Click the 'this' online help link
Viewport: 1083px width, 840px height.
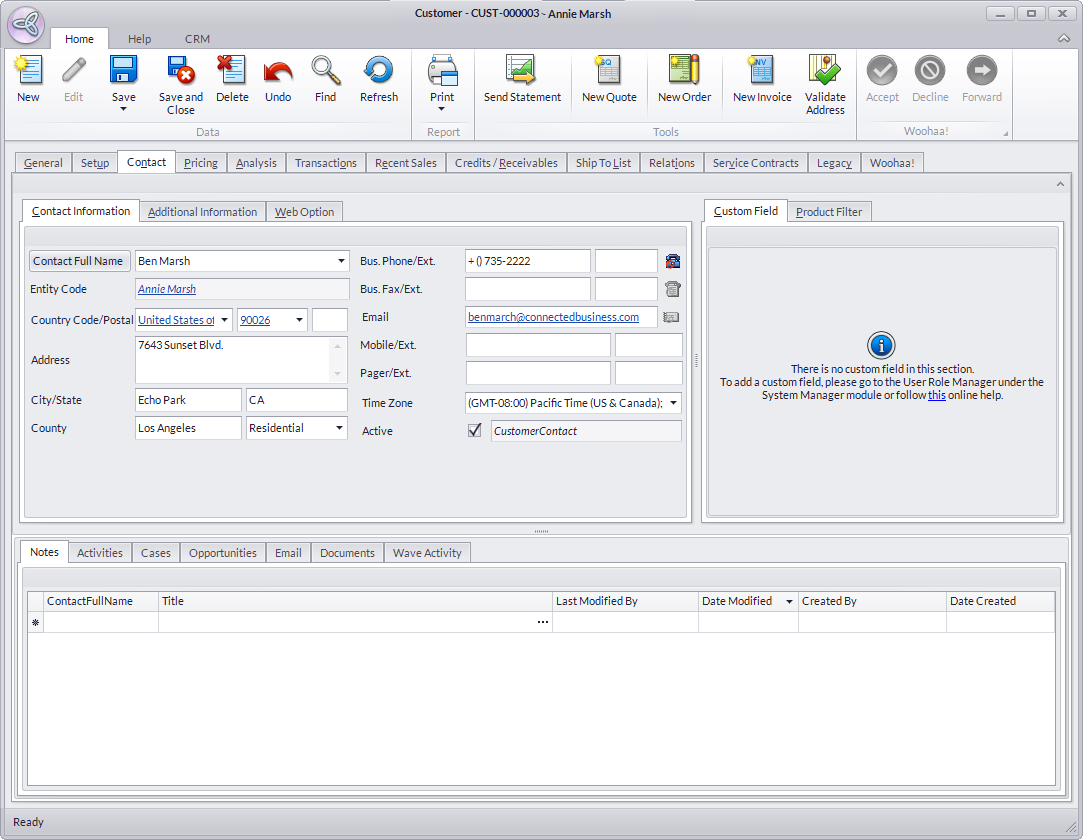pyautogui.click(x=936, y=395)
